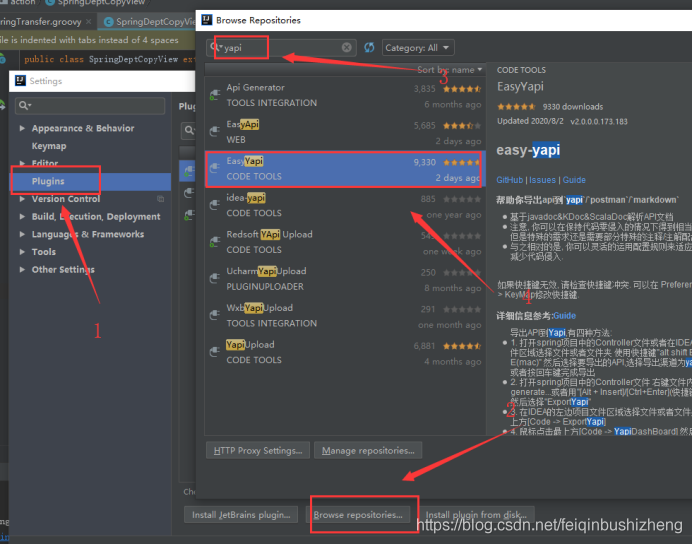Clear the yapi search with the X icon
Image resolution: width=692 pixels, height=544 pixels.
(x=346, y=47)
